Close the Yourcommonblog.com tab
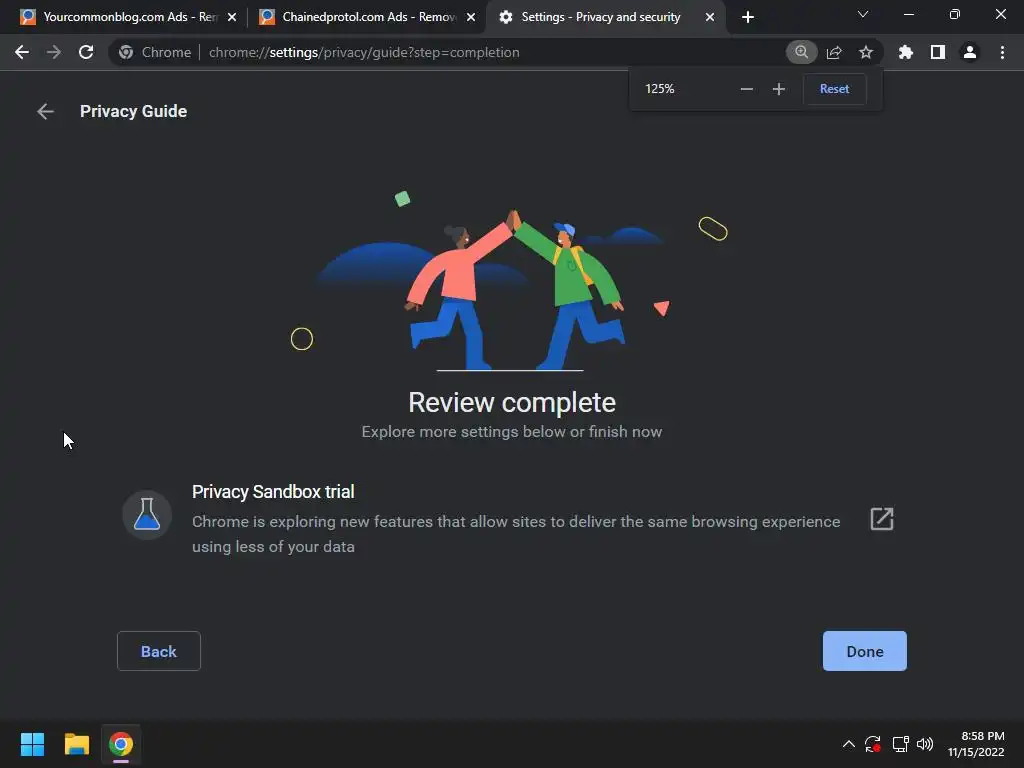Viewport: 1024px width, 768px height. 232,17
